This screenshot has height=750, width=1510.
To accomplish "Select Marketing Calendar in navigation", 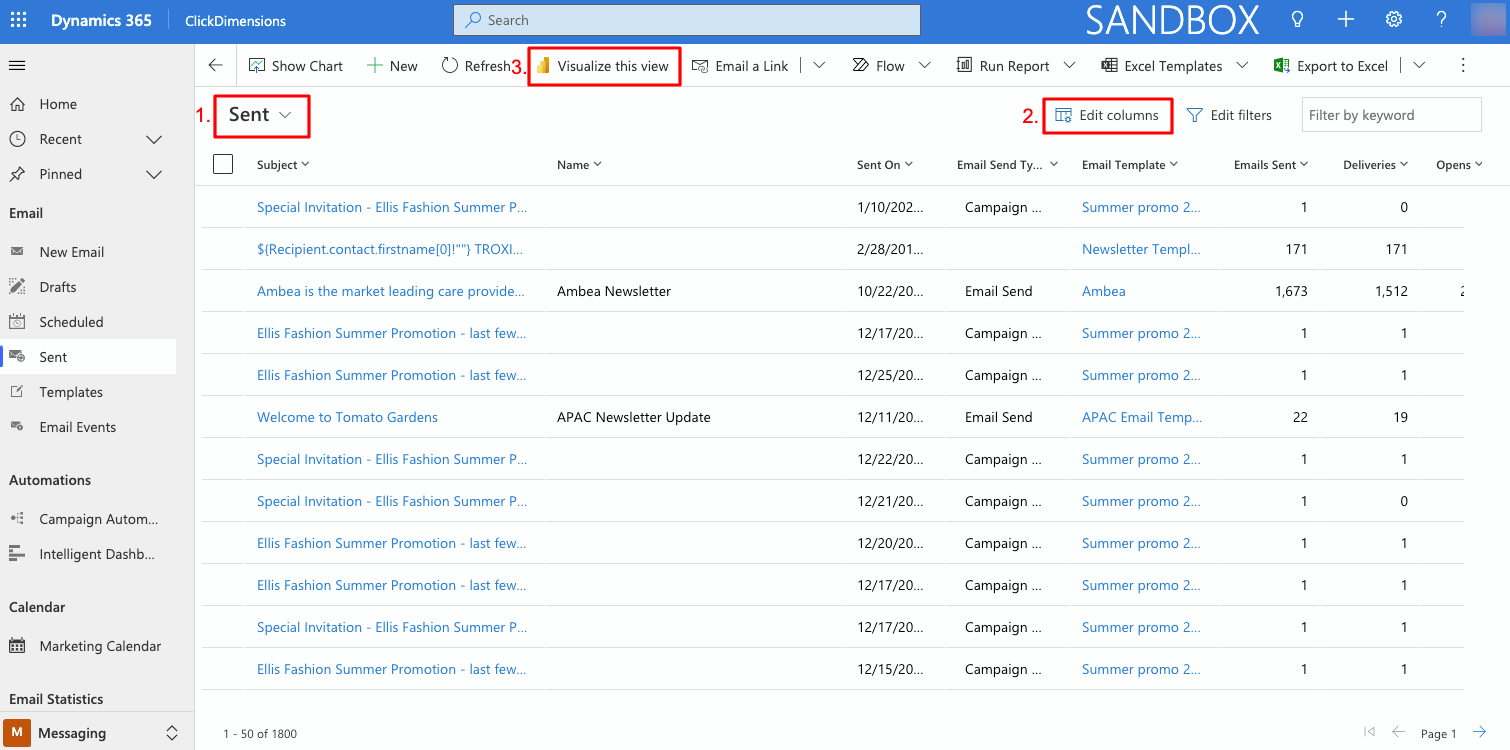I will point(99,646).
